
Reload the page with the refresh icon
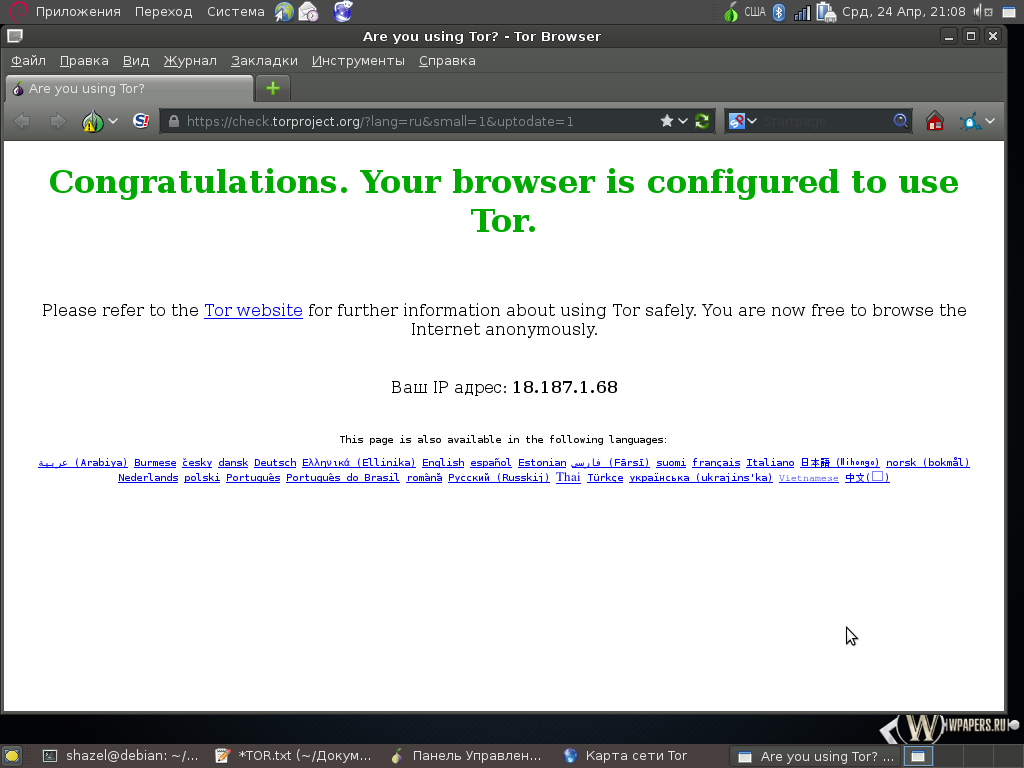coord(702,121)
